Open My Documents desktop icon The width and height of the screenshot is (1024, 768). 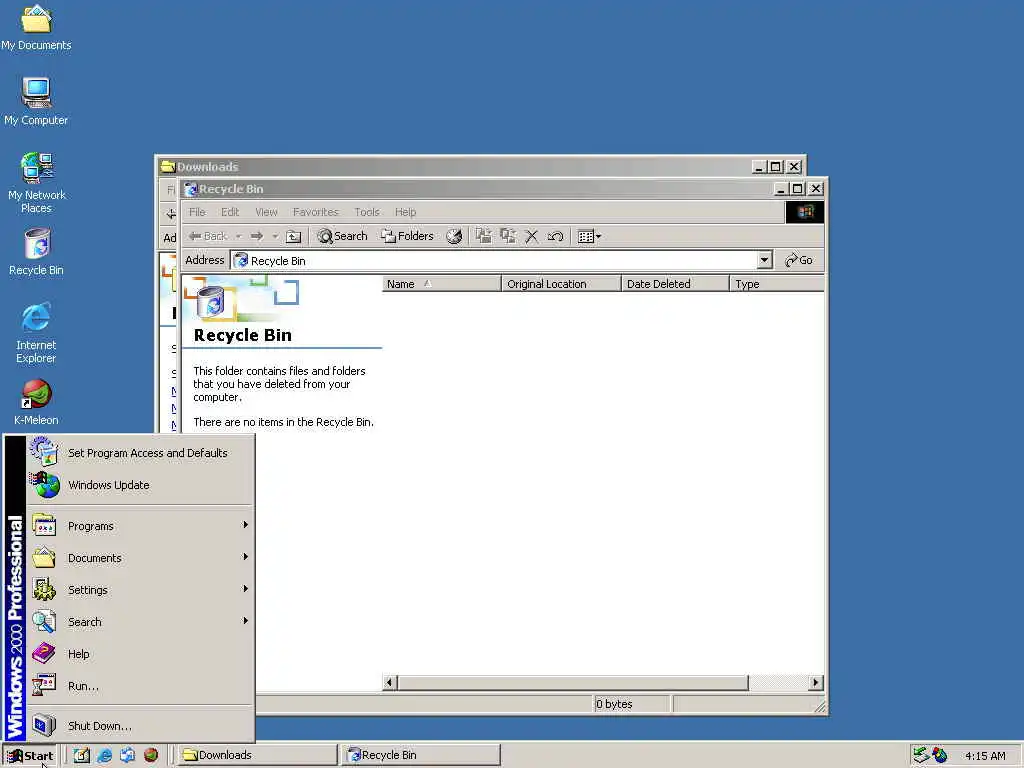(x=36, y=28)
